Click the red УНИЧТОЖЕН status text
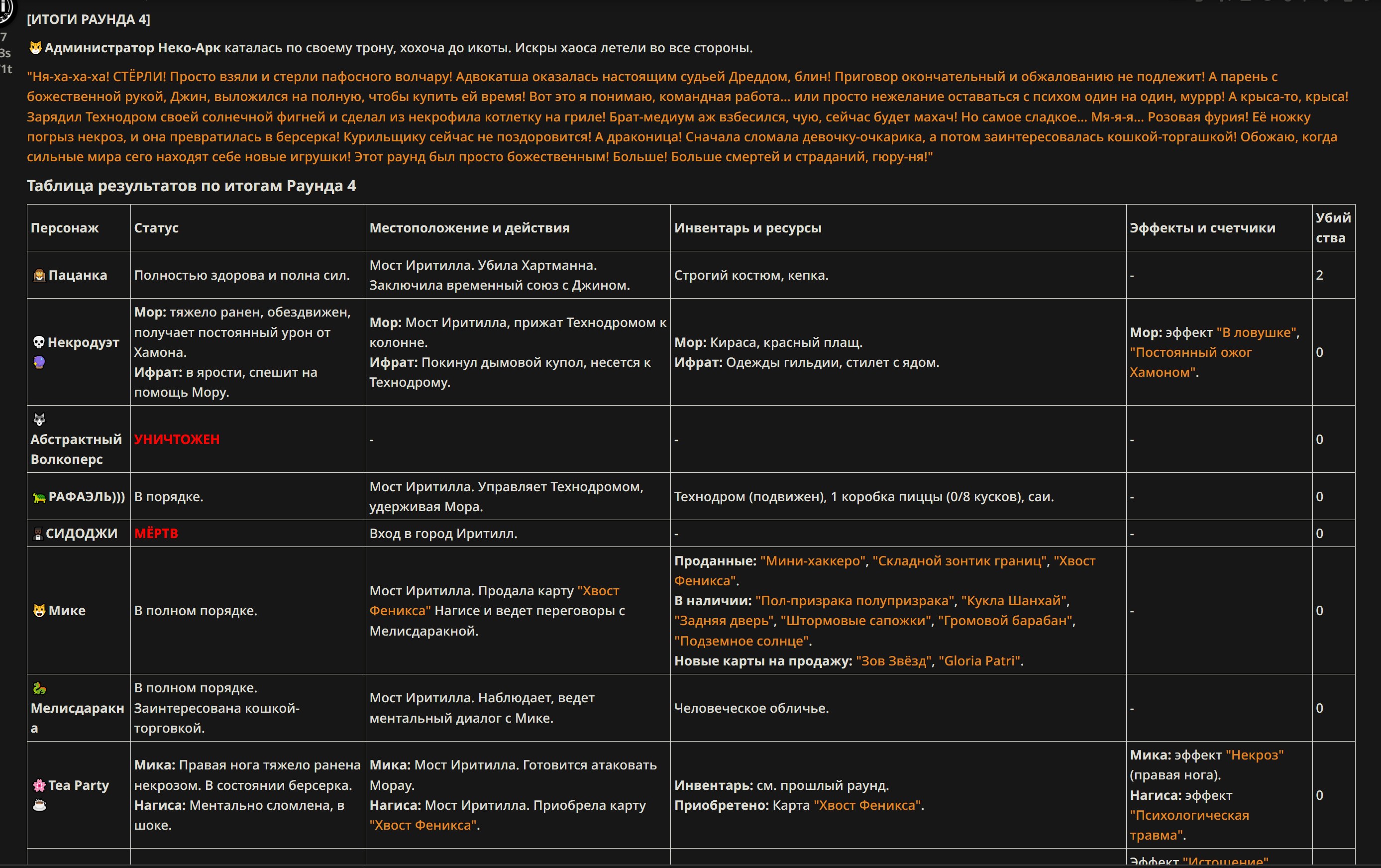Viewport: 1381px width, 868px height. click(x=177, y=439)
